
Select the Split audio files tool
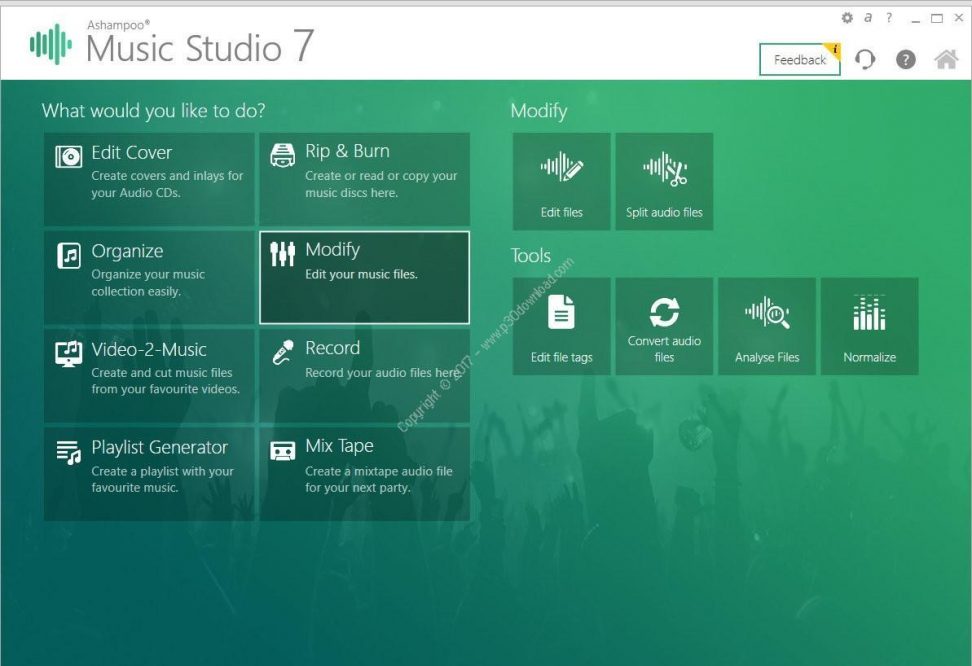click(x=664, y=181)
